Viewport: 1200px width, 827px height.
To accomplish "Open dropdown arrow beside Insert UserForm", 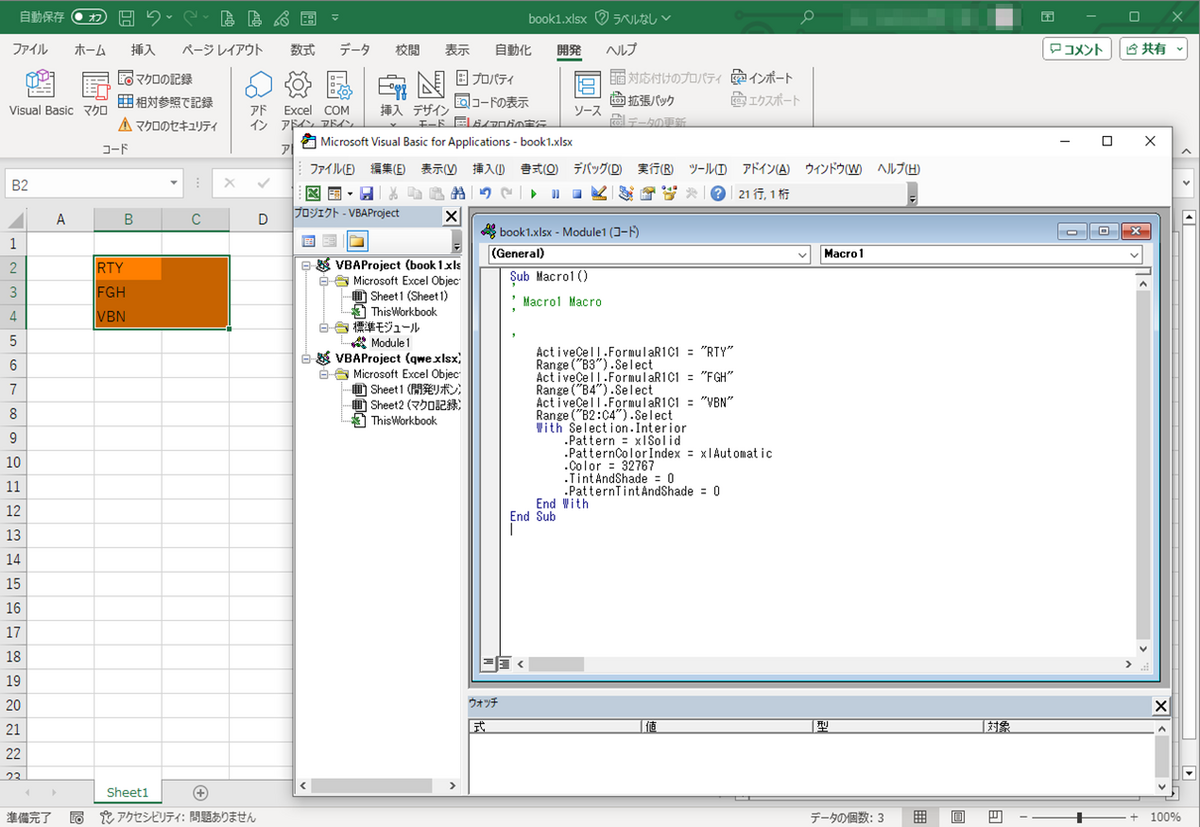I will point(349,193).
